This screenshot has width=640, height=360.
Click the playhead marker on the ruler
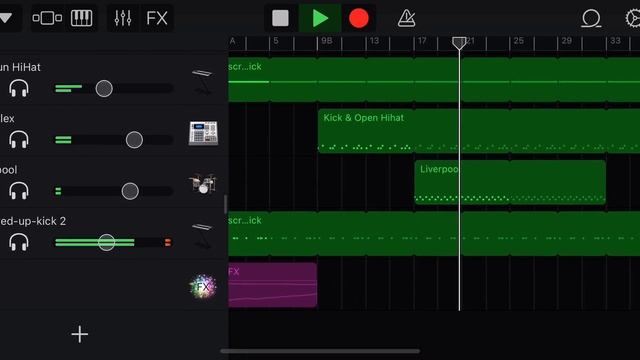[459, 43]
